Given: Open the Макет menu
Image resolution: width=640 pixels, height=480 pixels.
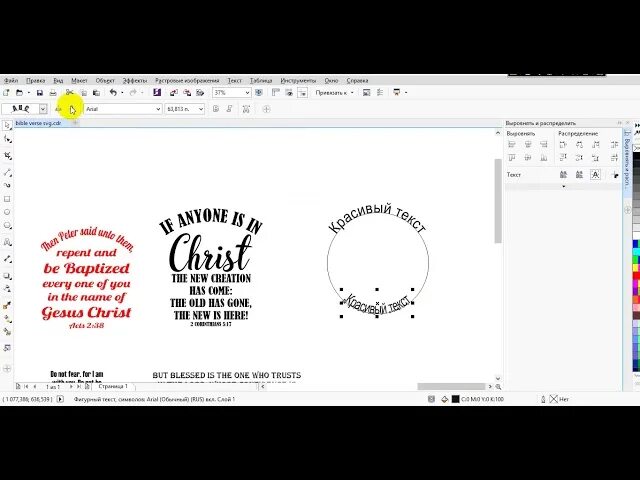Looking at the screenshot, I should (79, 80).
